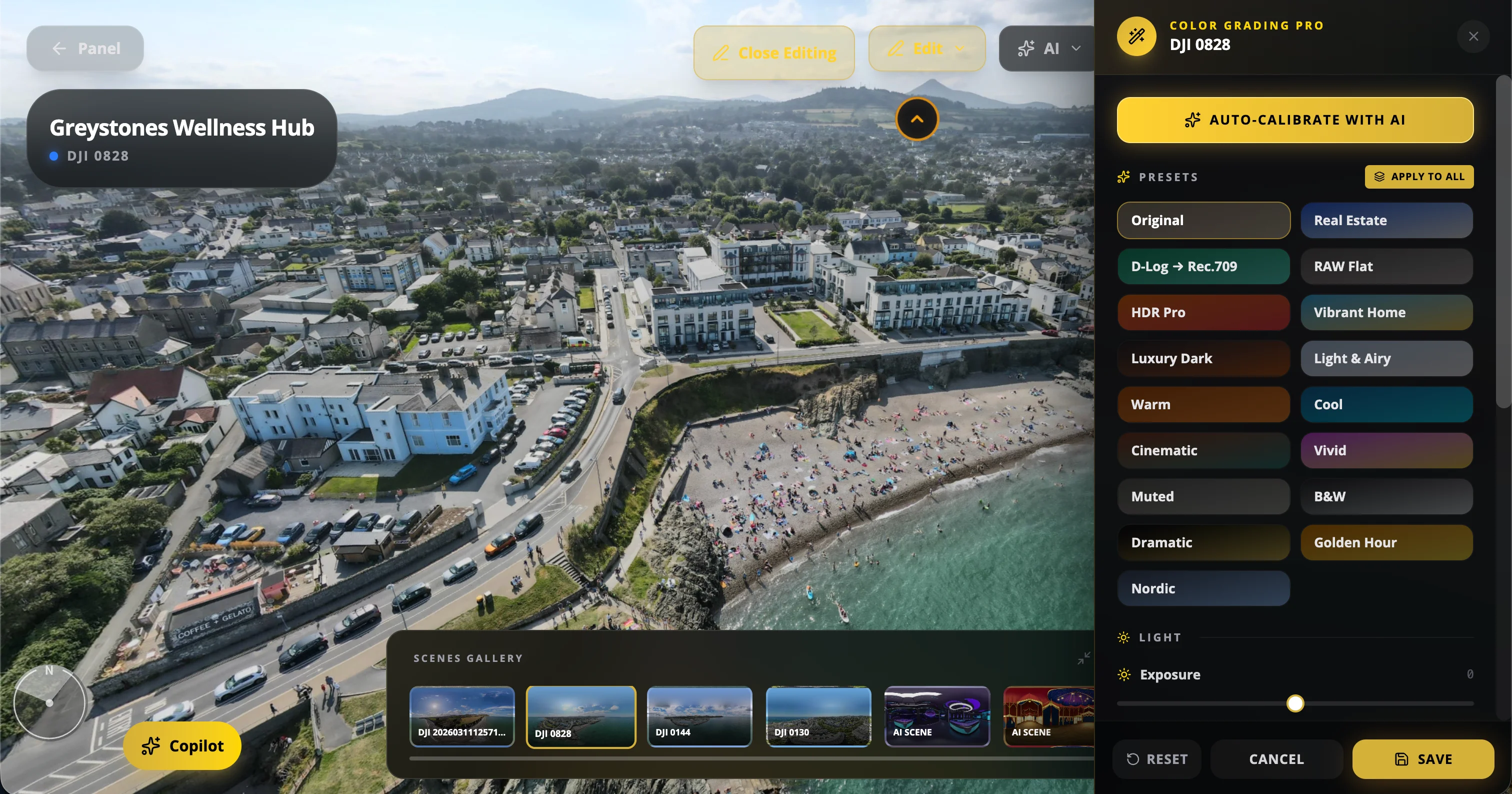Viewport: 1512px width, 794px height.
Task: Select the Muted preset
Action: pyautogui.click(x=1203, y=496)
